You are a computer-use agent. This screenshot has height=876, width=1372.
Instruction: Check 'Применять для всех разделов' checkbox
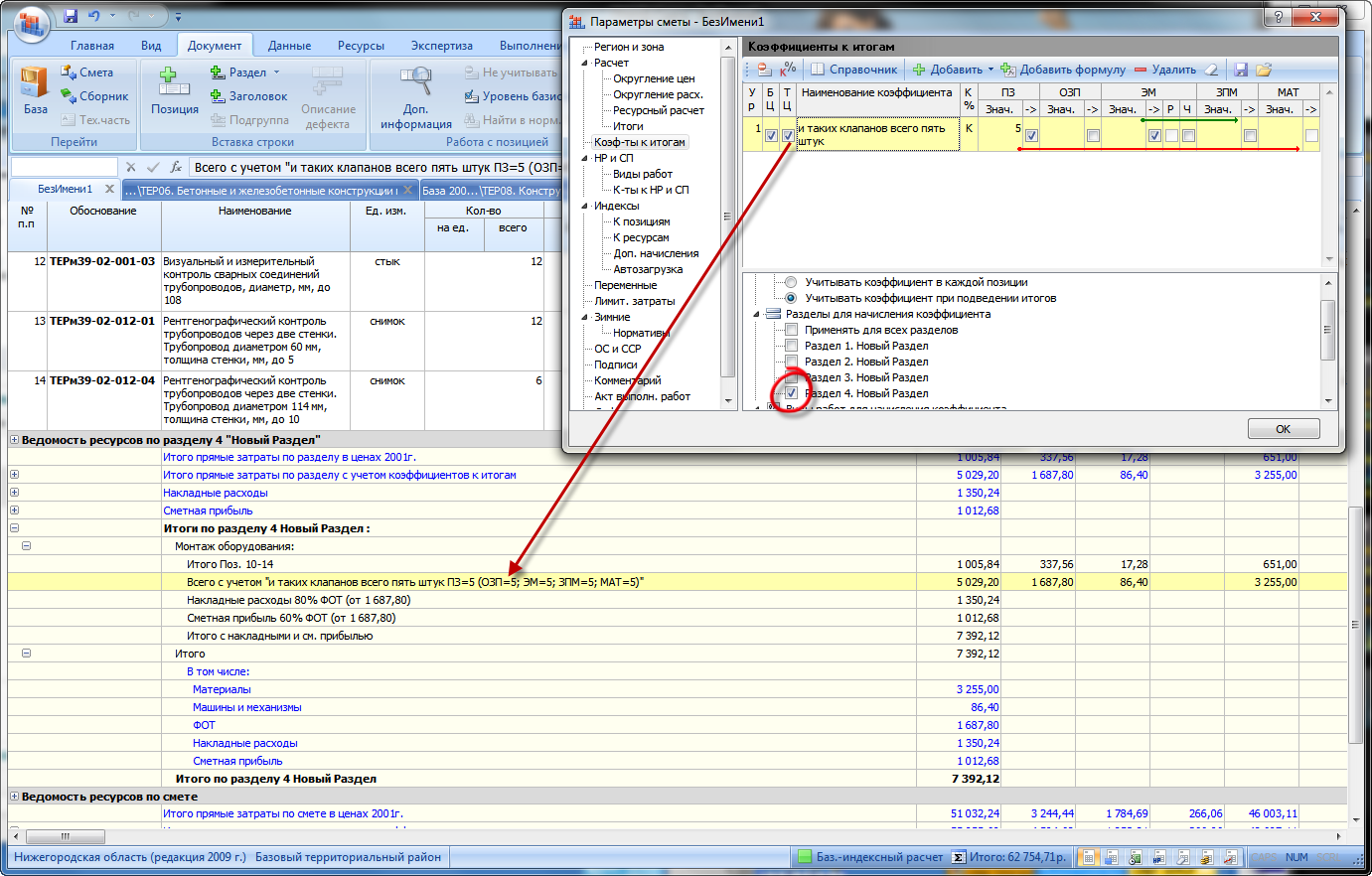tap(791, 330)
